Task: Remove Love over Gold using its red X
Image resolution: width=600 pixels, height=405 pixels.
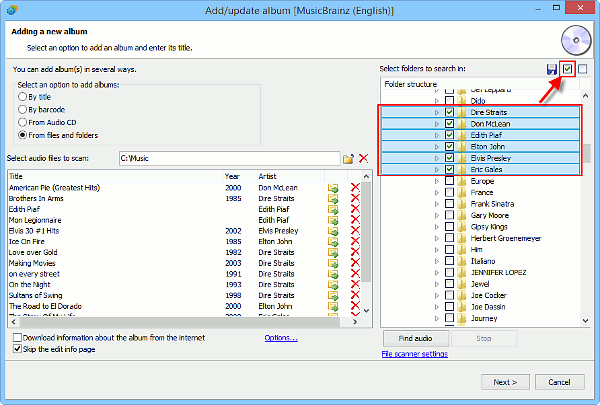Action: click(355, 252)
